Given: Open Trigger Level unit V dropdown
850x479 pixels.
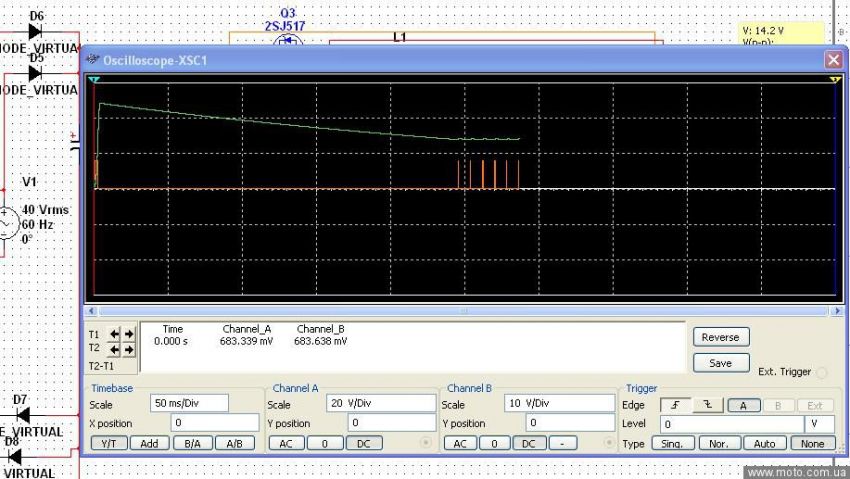Looking at the screenshot, I should click(820, 424).
